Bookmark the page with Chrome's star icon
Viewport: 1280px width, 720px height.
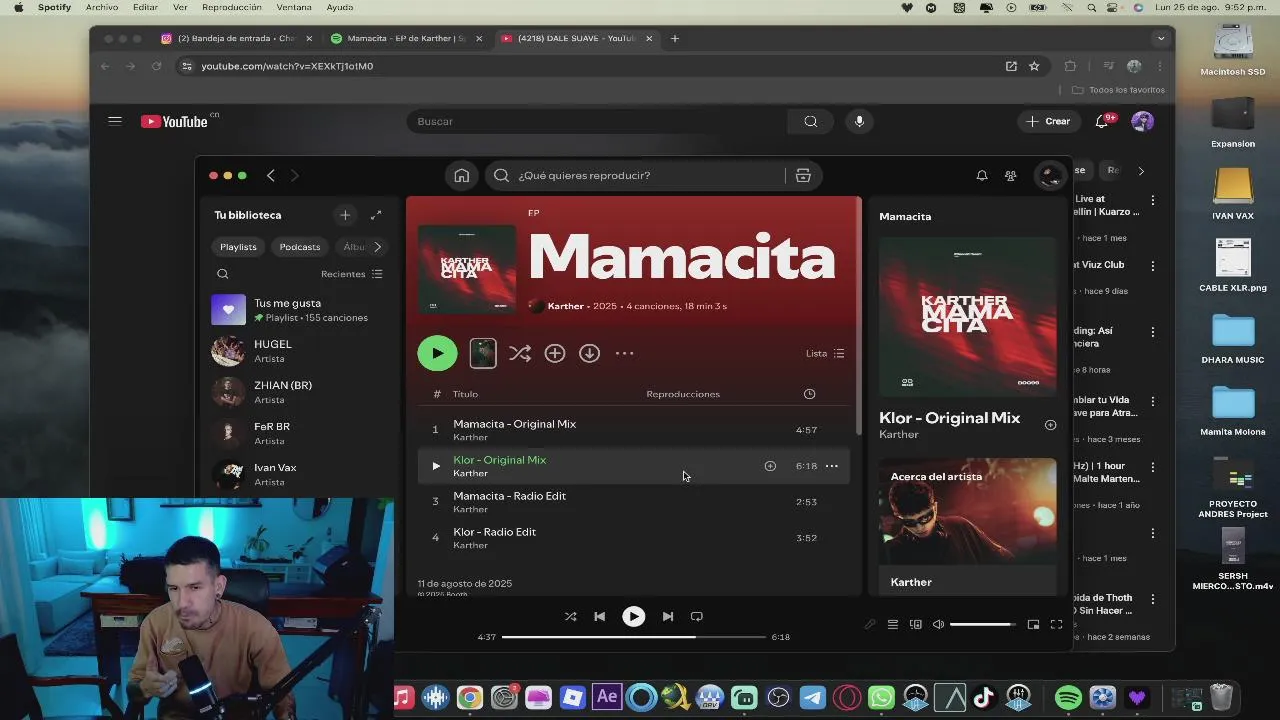tap(1034, 66)
